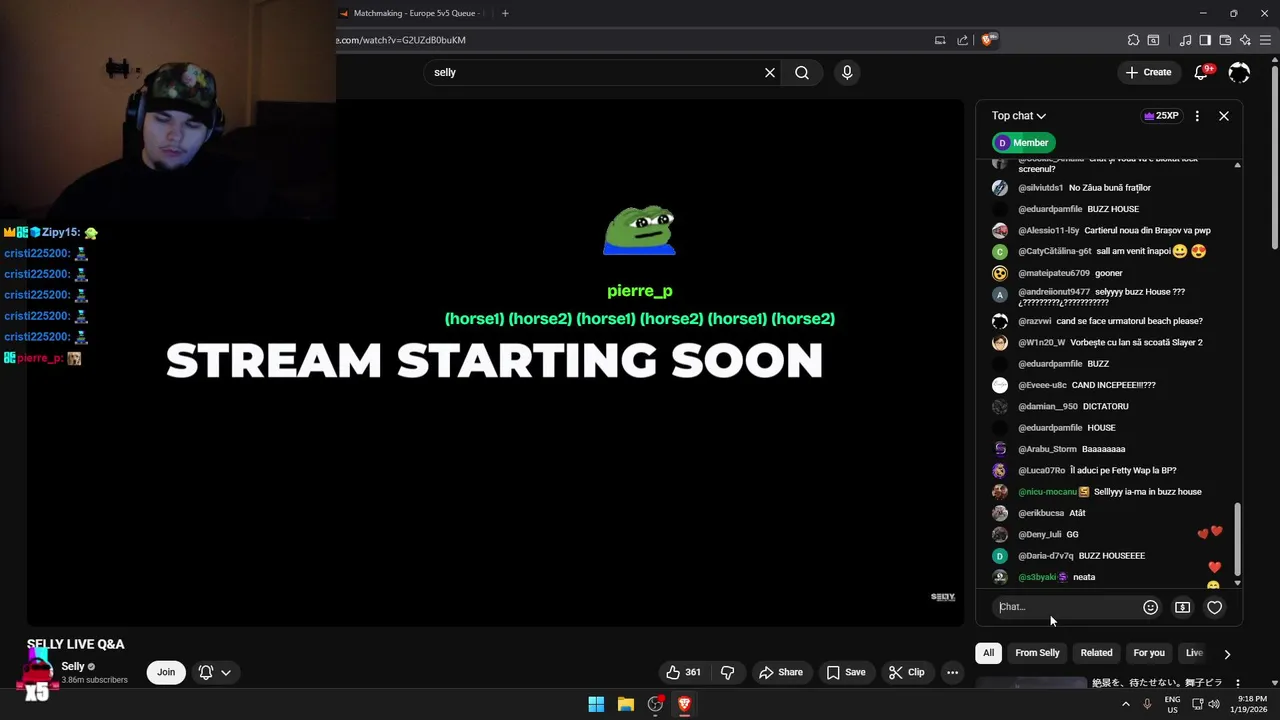Show more chips with right arrow
The height and width of the screenshot is (720, 1280).
point(1227,654)
